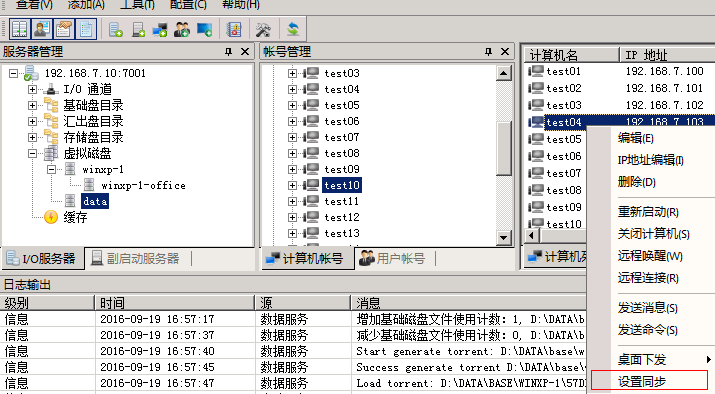This screenshot has width=715, height=394.
Task: Click the computer icon of test01 in computer list
Action: coord(536,71)
